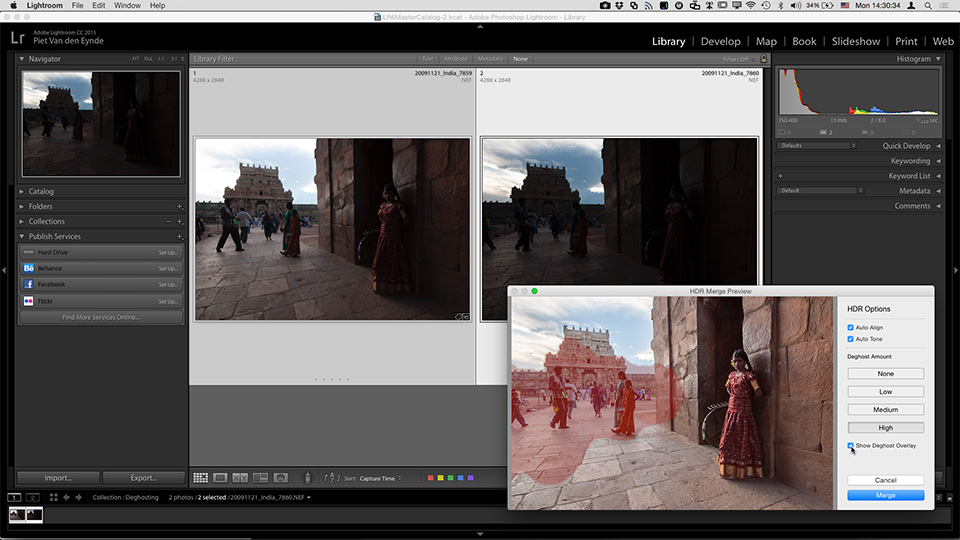960x540 pixels.
Task: Click the Hard Drive publish service icon
Action: (x=28, y=252)
